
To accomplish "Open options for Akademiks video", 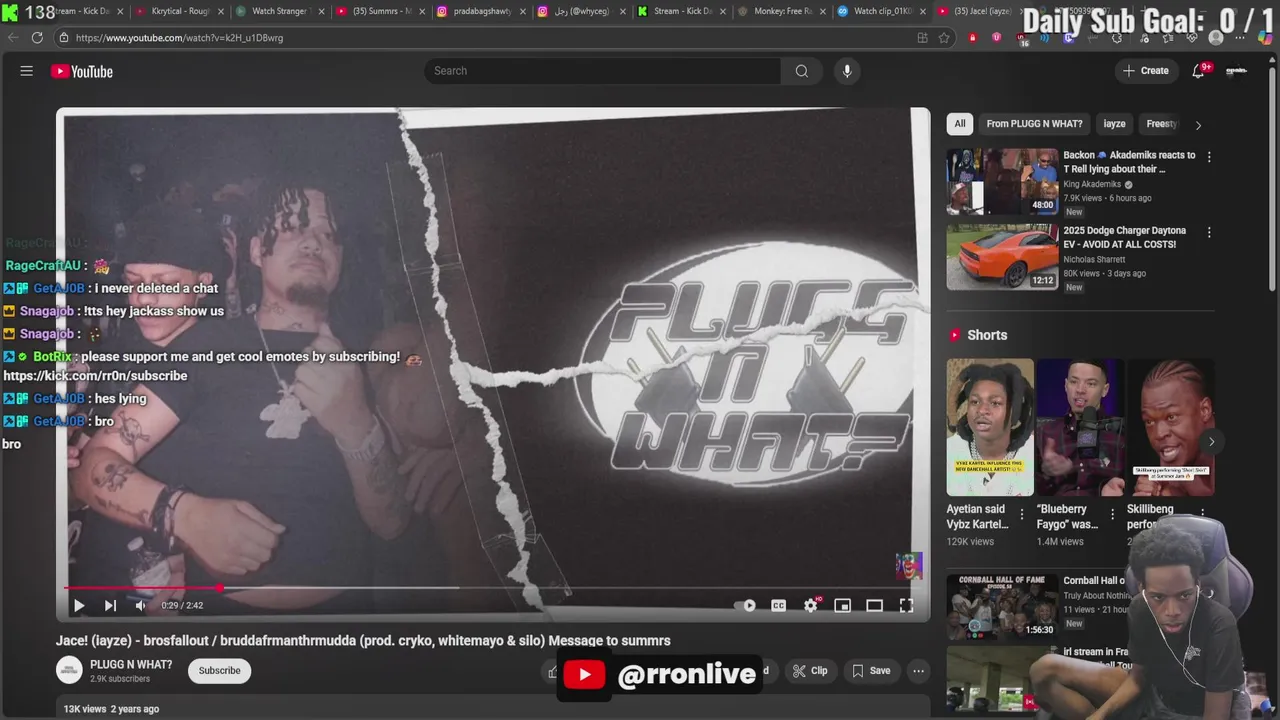I will point(1209,157).
